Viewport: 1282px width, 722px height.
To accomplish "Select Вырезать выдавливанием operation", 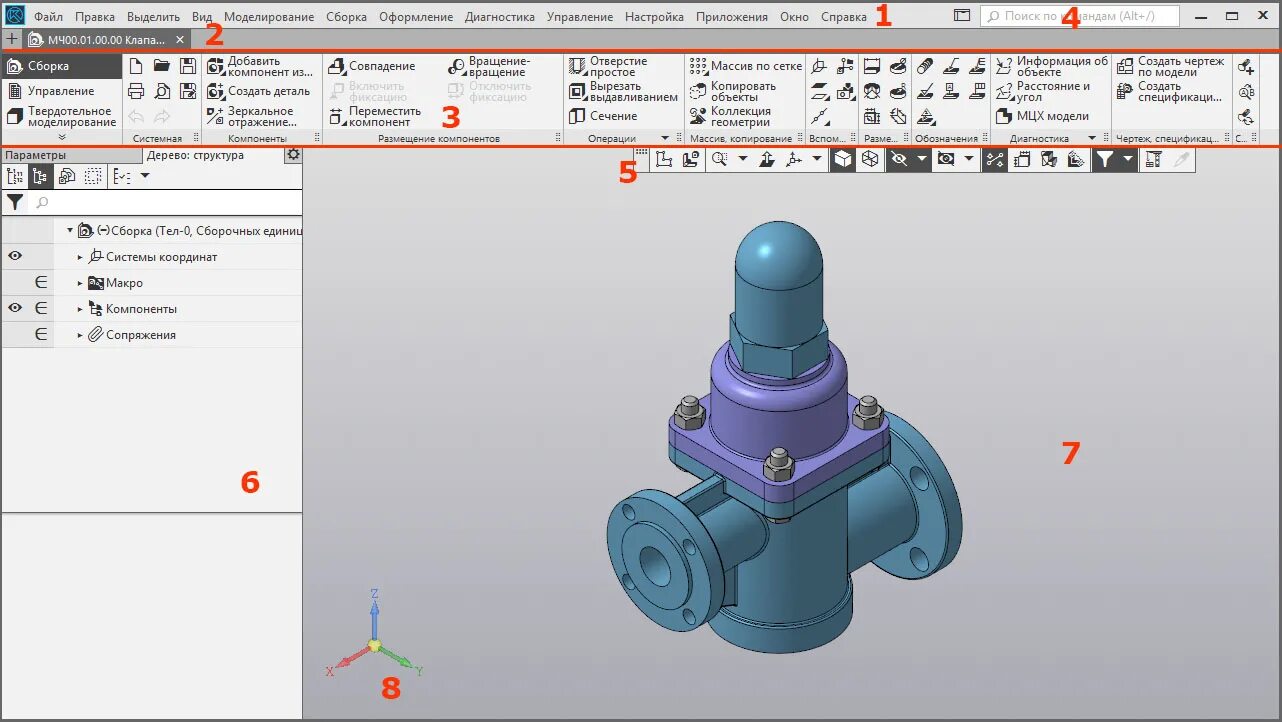I will click(624, 91).
